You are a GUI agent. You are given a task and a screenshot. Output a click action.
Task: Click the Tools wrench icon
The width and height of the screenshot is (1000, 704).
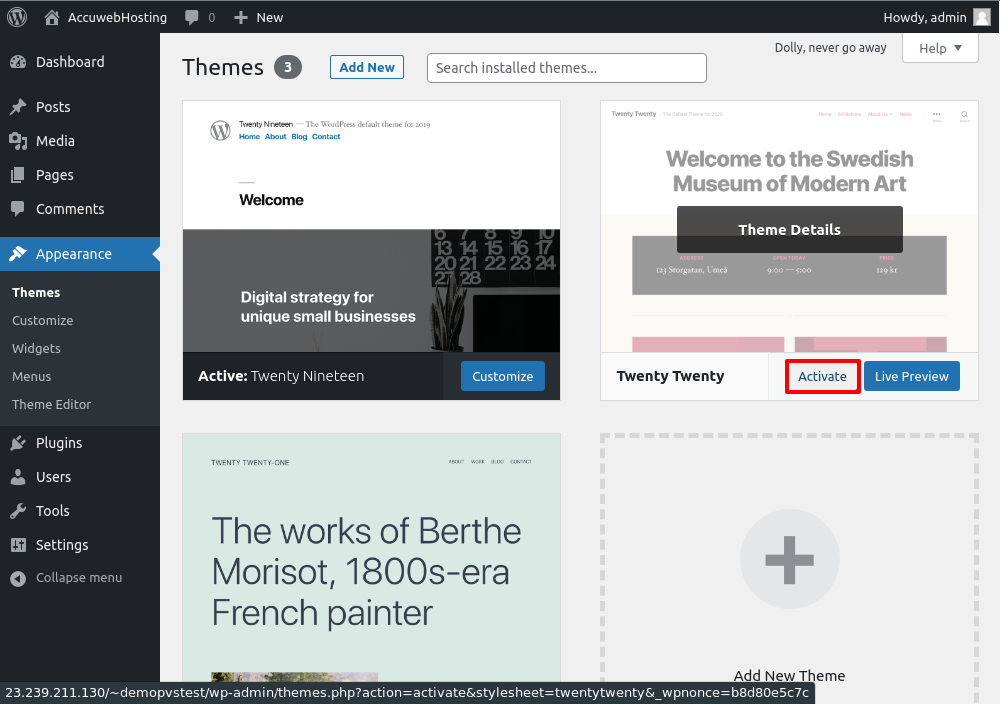[18, 511]
